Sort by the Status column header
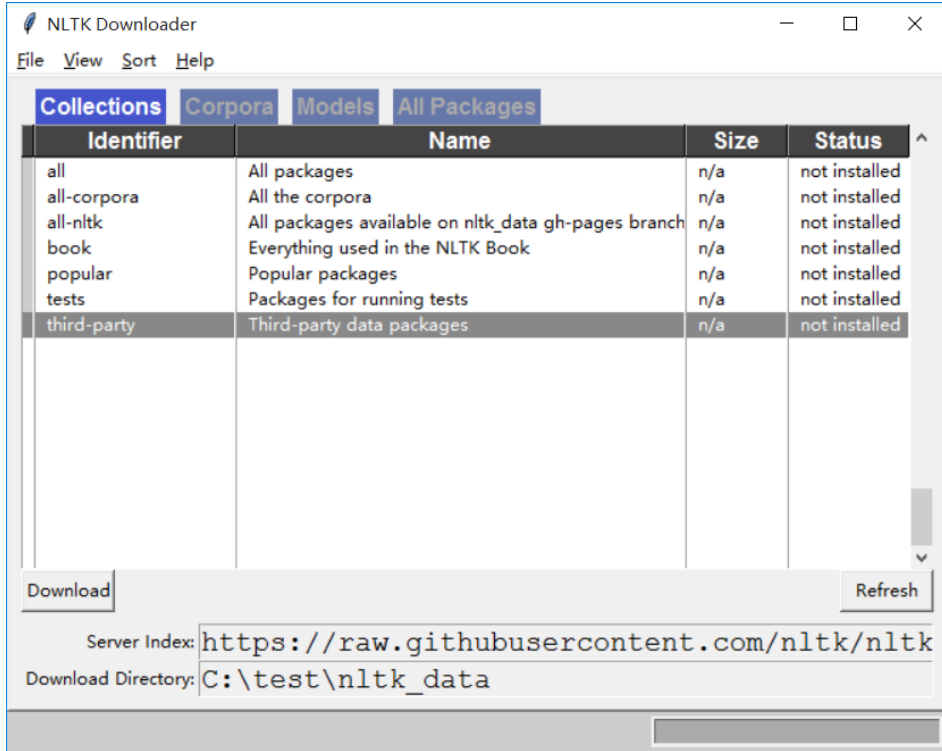This screenshot has width=942, height=751. (x=848, y=141)
